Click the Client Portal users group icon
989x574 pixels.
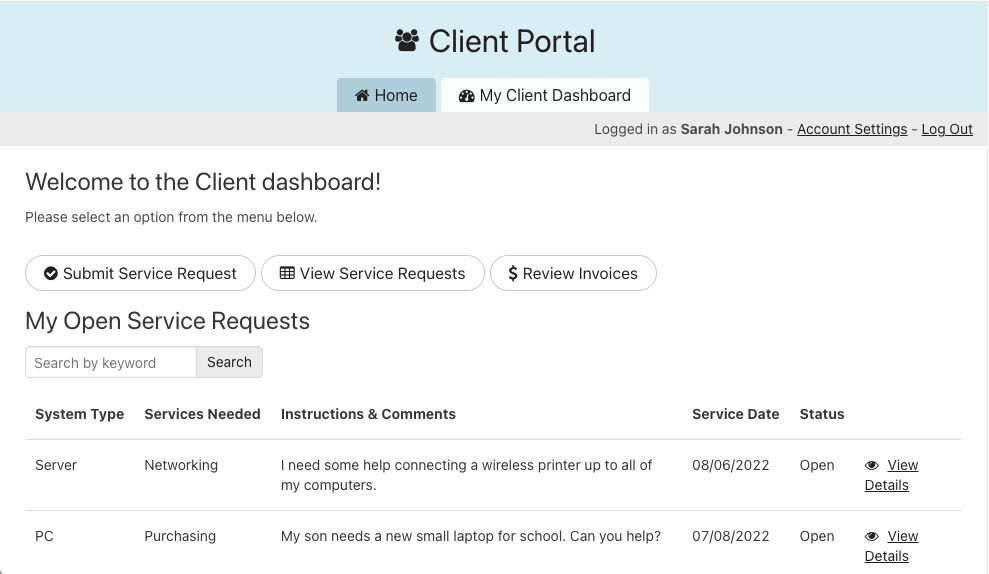tap(407, 41)
